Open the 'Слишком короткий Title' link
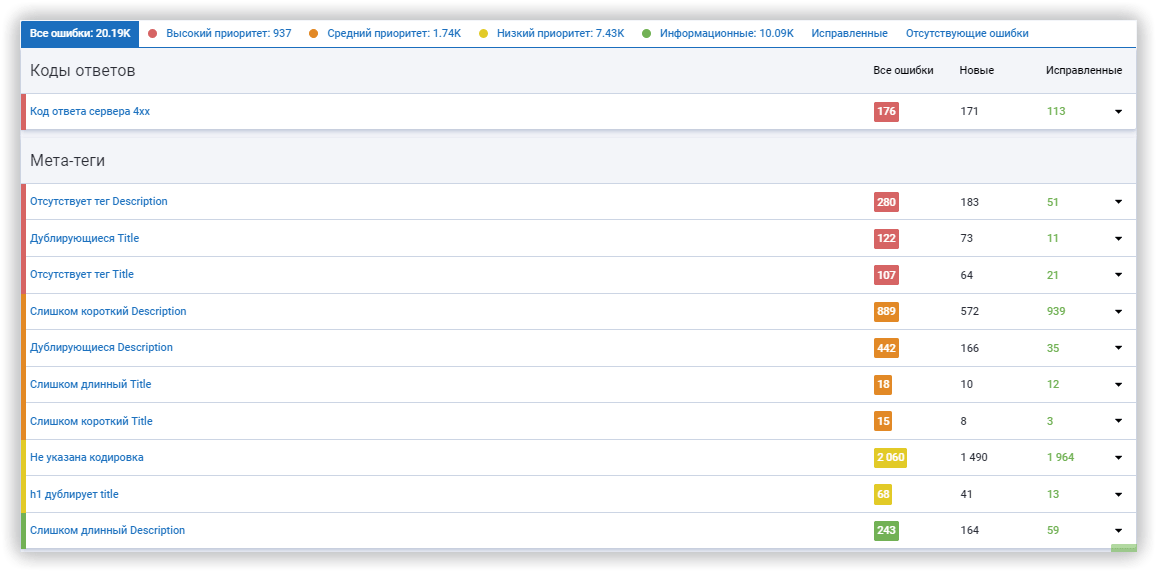Screen dimensions: 1157x572 [x=91, y=421]
